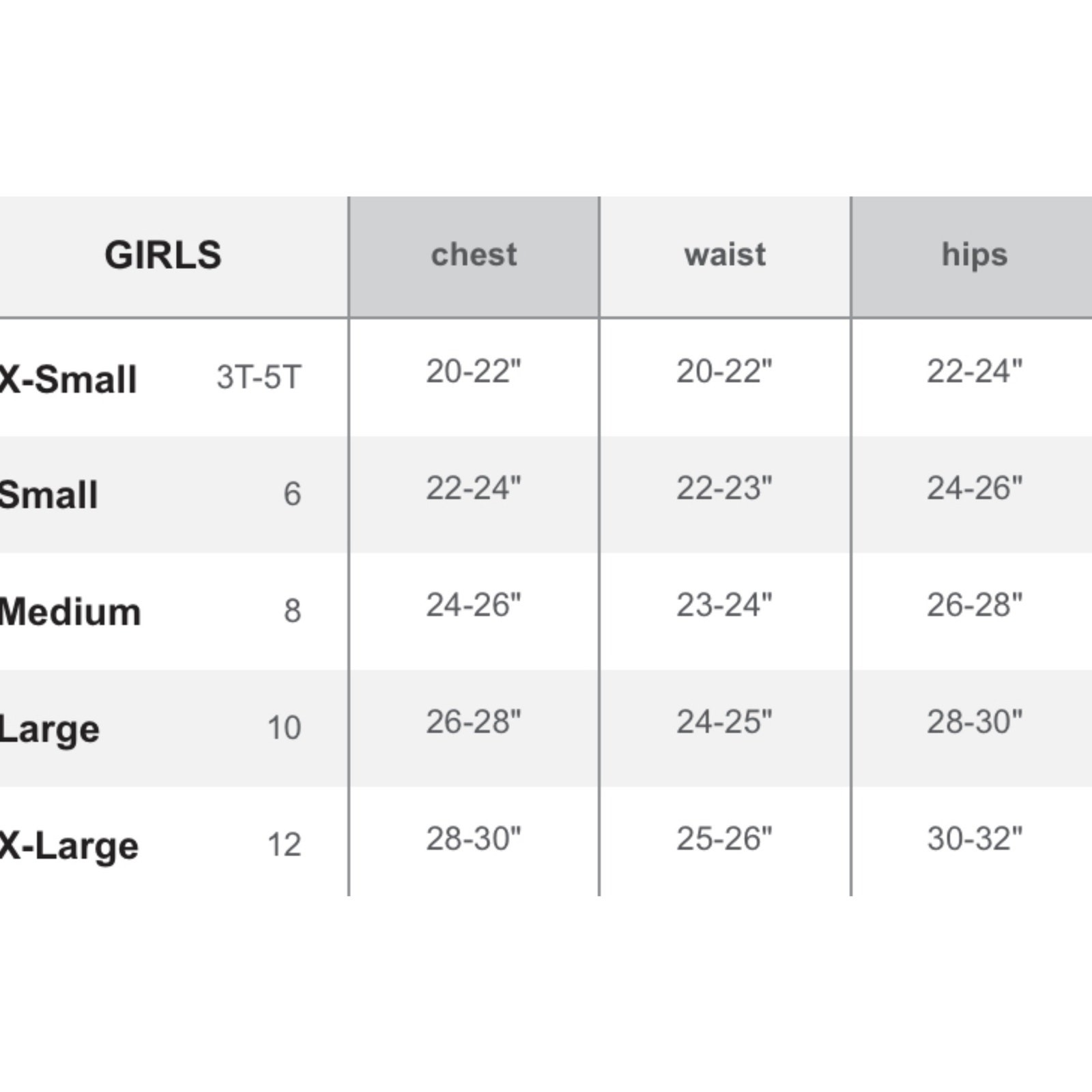Viewport: 1092px width, 1092px height.
Task: Select the Small row label
Action: coord(49,495)
